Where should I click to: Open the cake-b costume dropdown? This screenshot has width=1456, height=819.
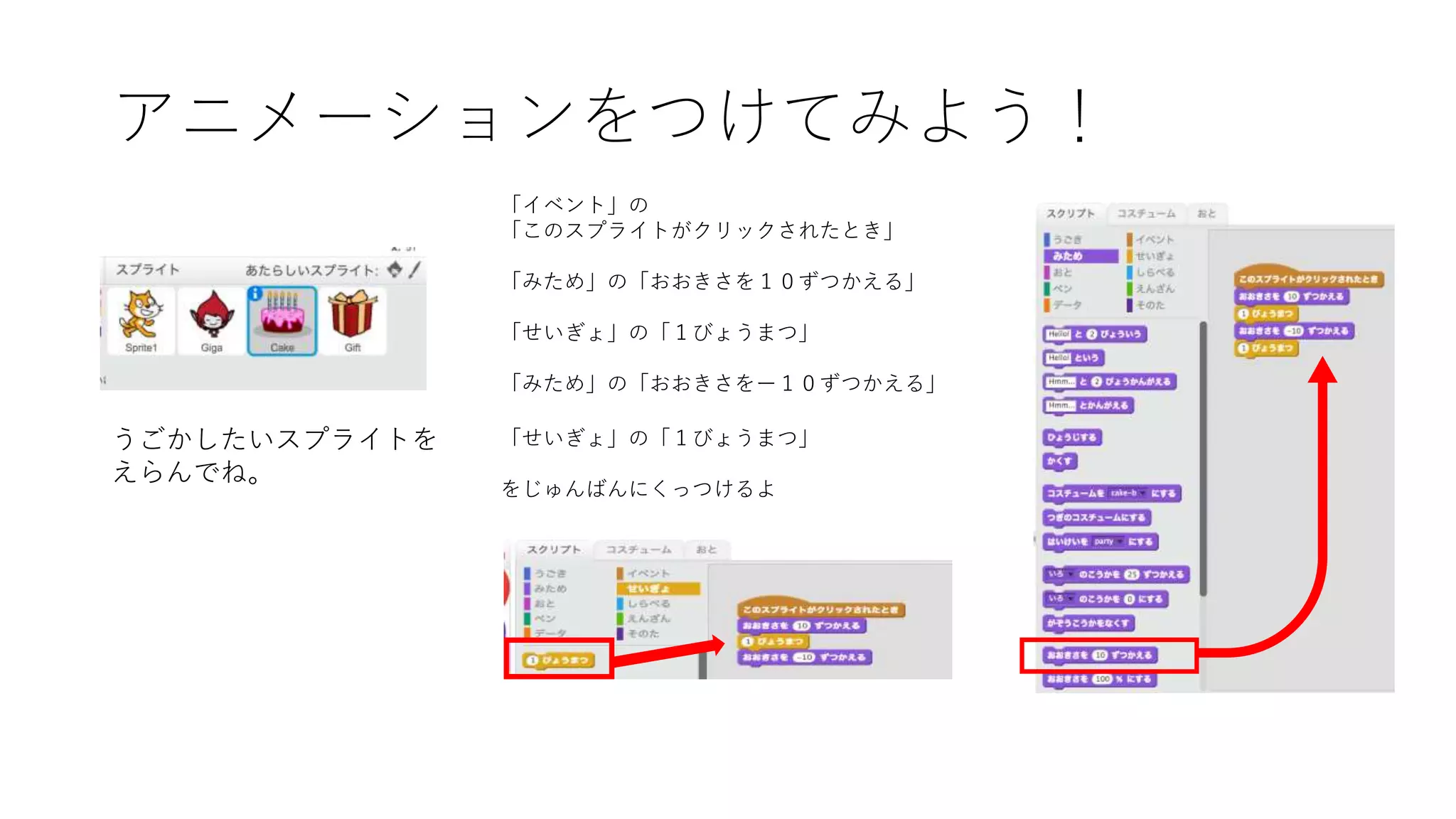[1128, 493]
